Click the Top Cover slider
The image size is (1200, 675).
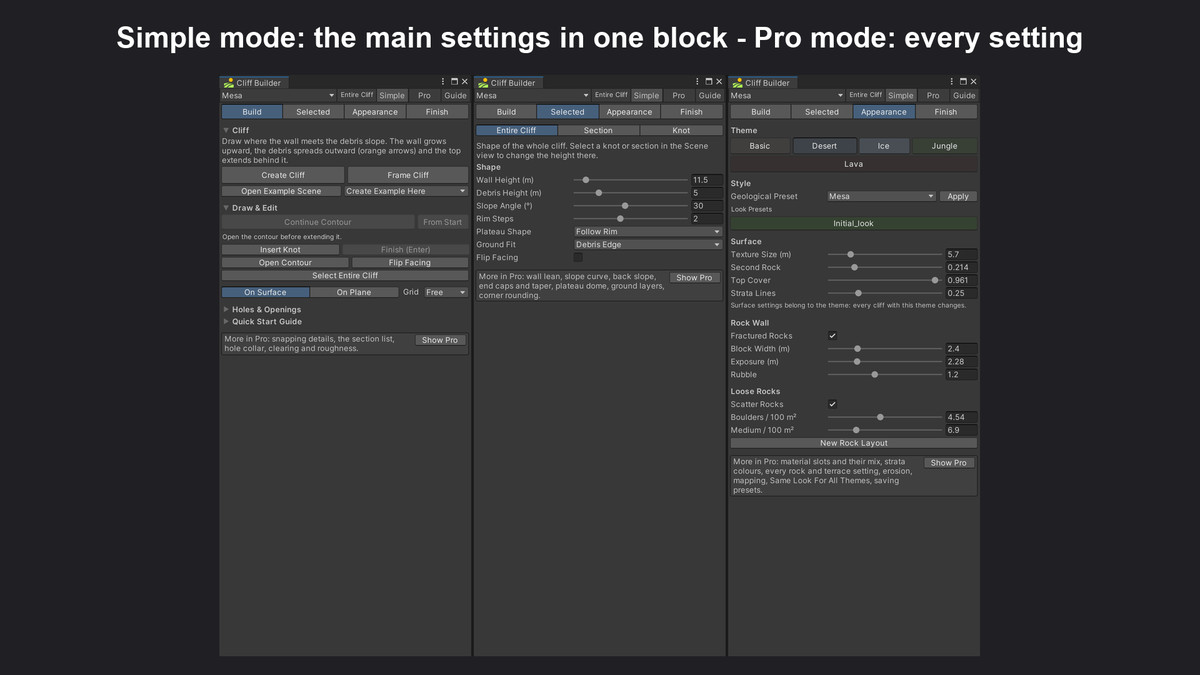tap(885, 280)
